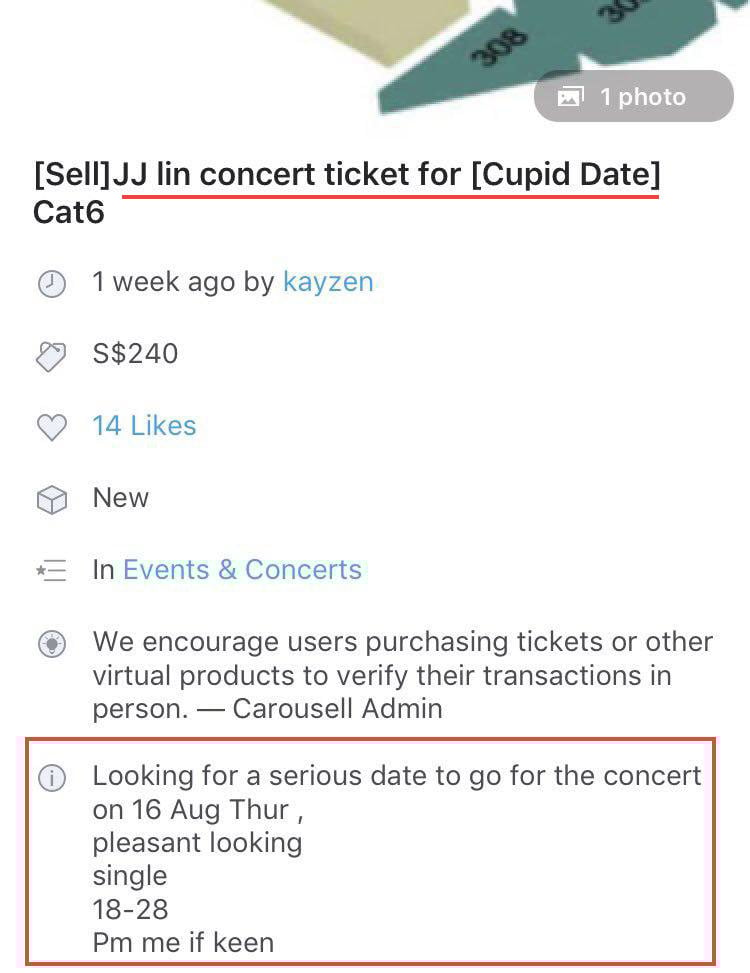Click the S$240 price text

point(135,354)
